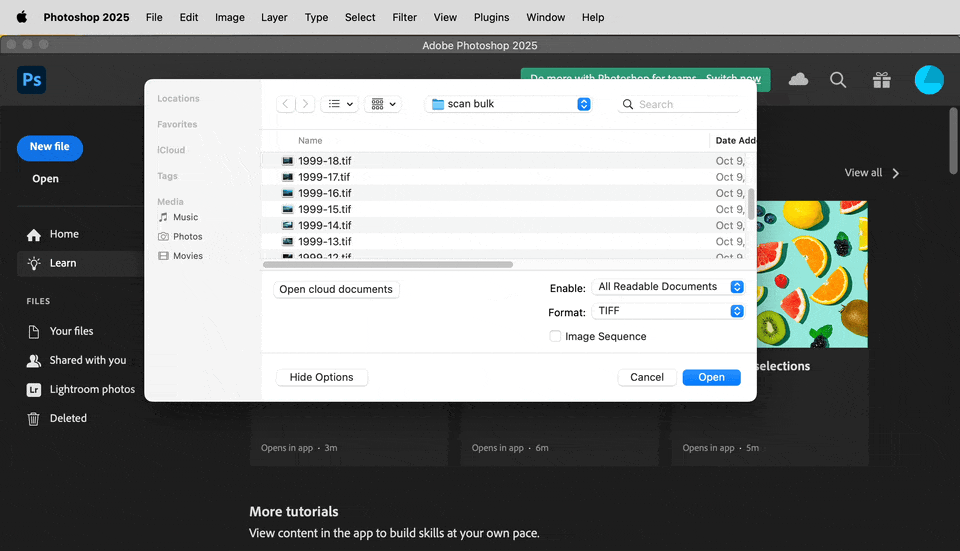This screenshot has height=551, width=960.
Task: Click the Deleted trash can icon
Action: point(34,419)
